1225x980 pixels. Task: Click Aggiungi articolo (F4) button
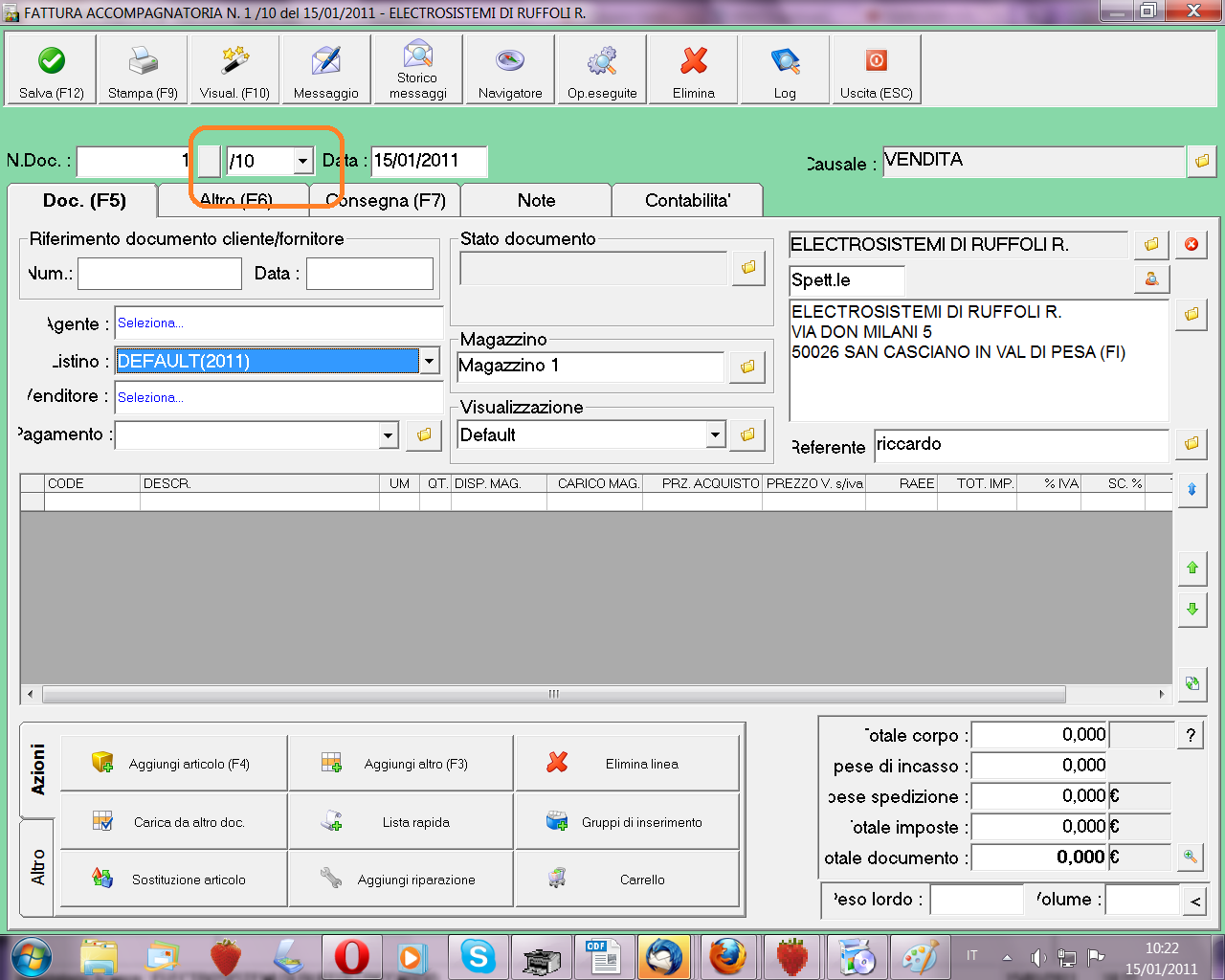[173, 764]
